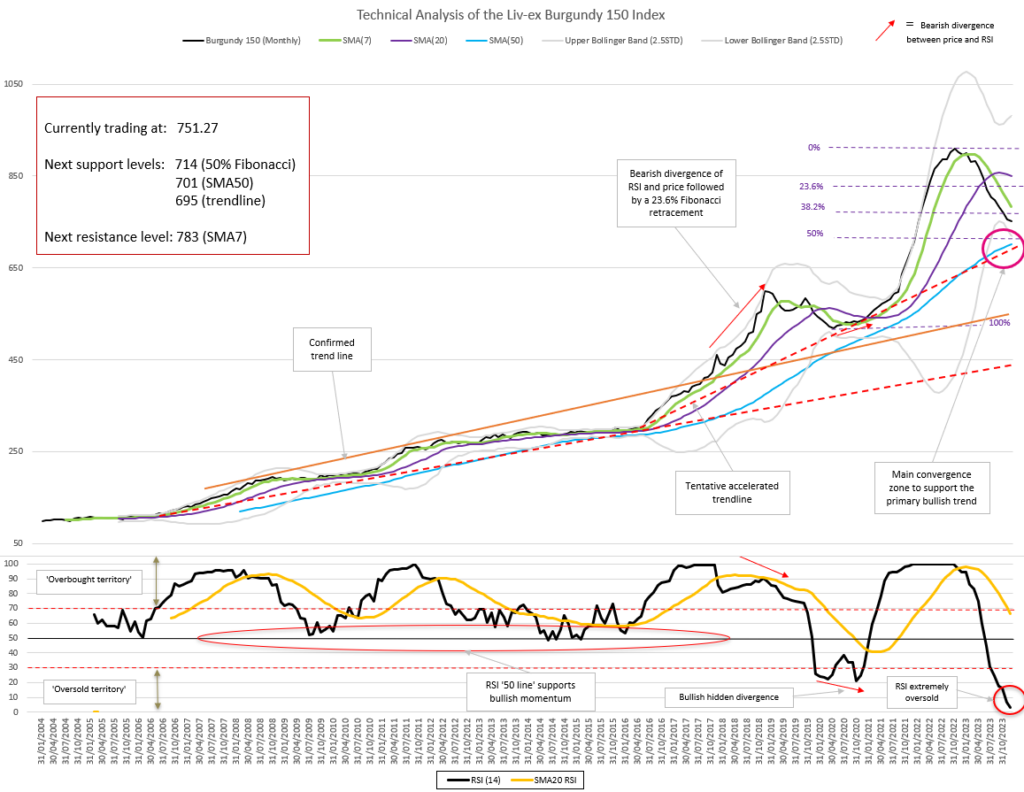The width and height of the screenshot is (1024, 792).
Task: Click the price axis value '850'
Action: [x=14, y=176]
